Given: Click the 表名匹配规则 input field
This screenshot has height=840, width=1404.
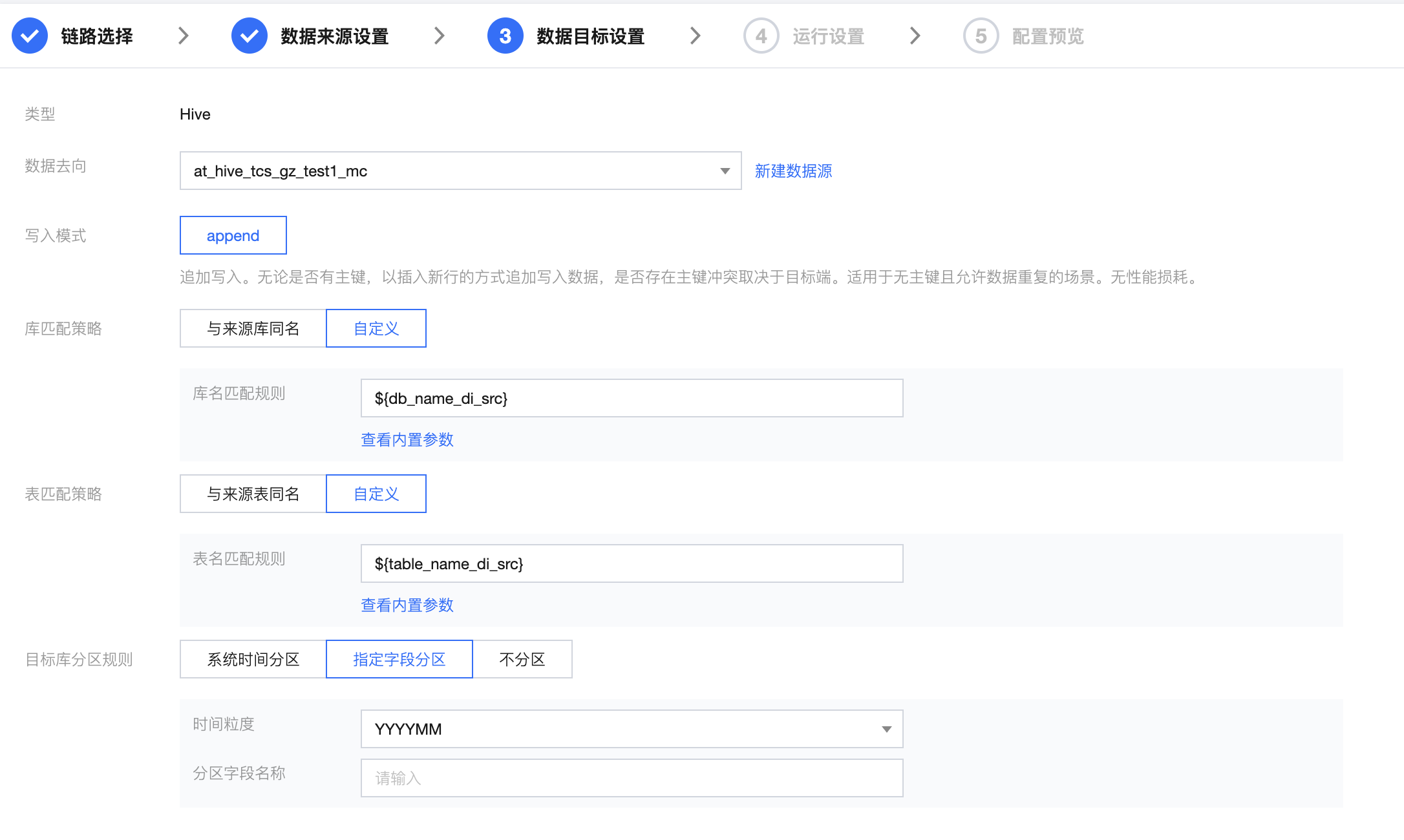Looking at the screenshot, I should (631, 564).
